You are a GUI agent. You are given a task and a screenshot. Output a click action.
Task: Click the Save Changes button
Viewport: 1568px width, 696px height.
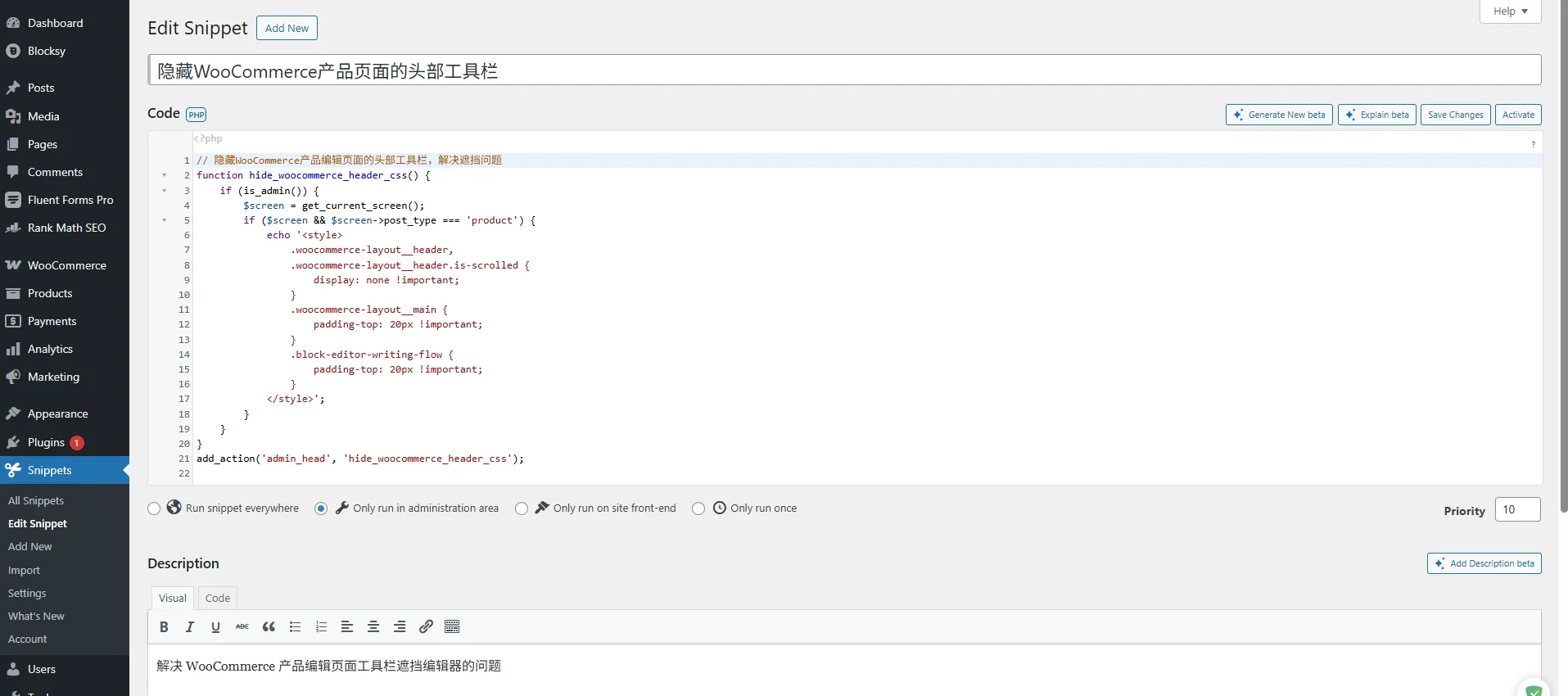[x=1455, y=115]
